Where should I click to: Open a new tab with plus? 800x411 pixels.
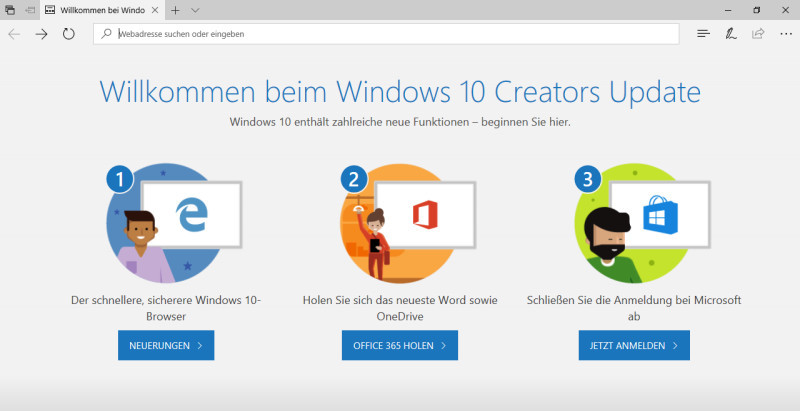coord(175,10)
